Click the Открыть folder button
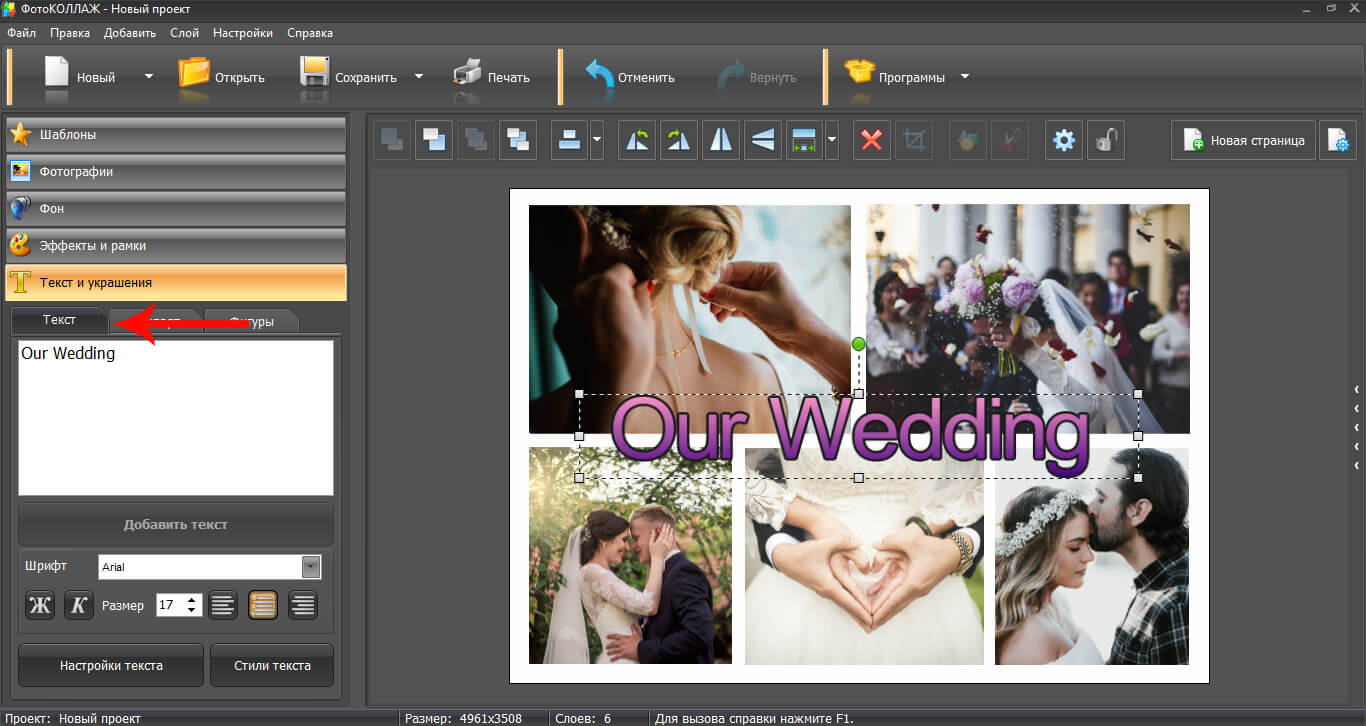This screenshot has height=726, width=1366. pos(221,76)
